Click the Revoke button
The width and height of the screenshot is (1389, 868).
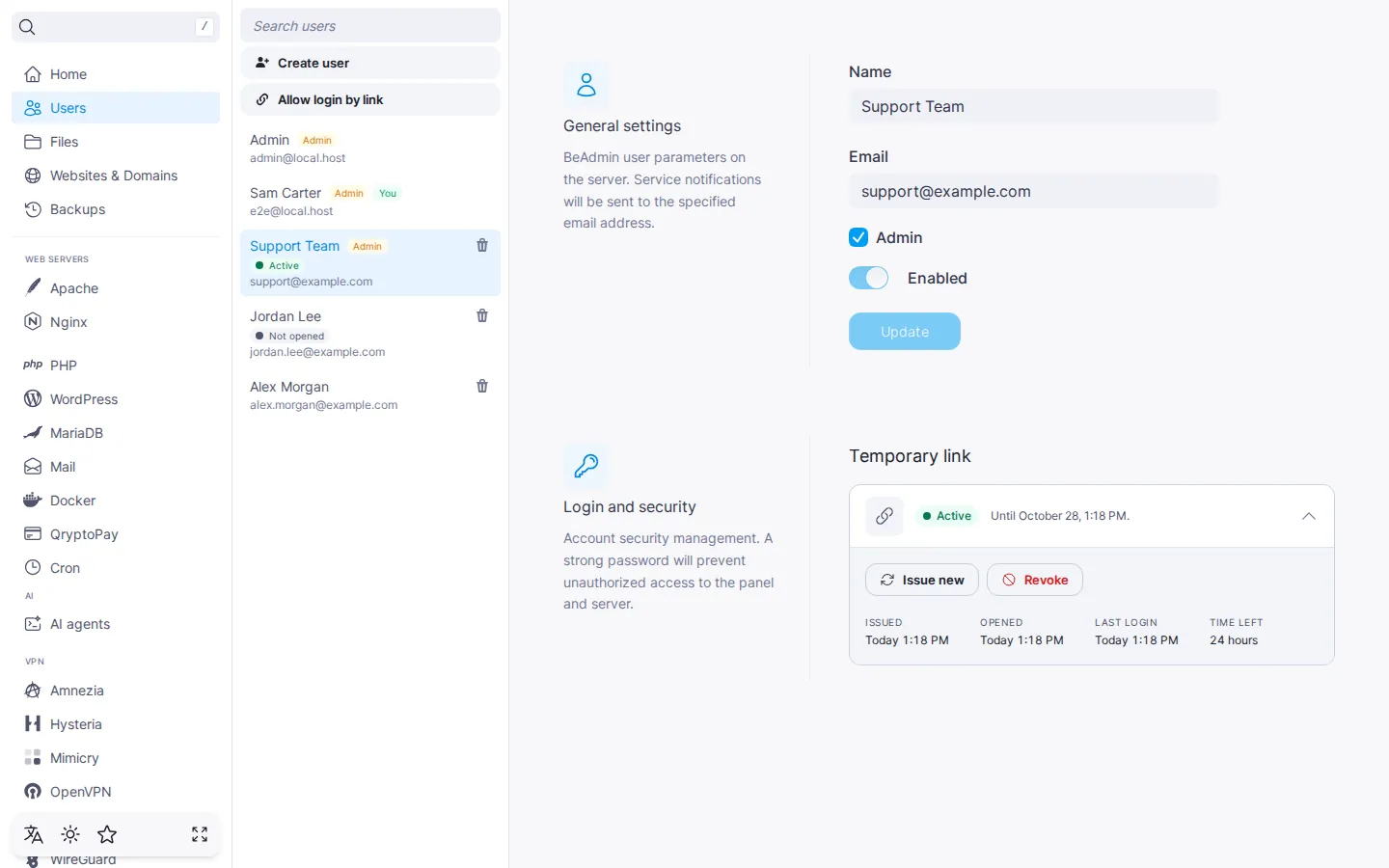pyautogui.click(x=1035, y=580)
